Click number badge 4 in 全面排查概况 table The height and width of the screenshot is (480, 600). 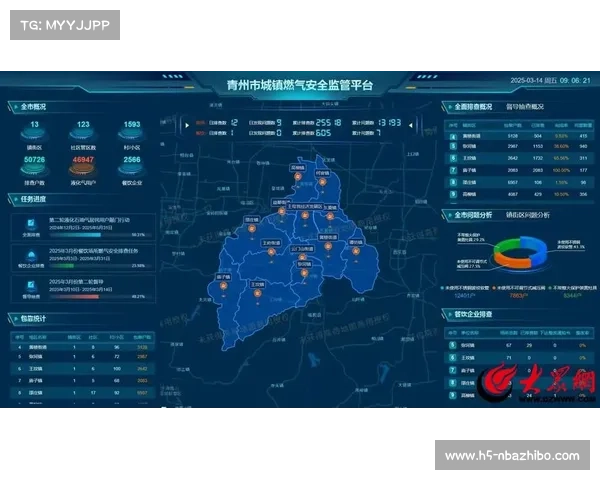click(453, 136)
